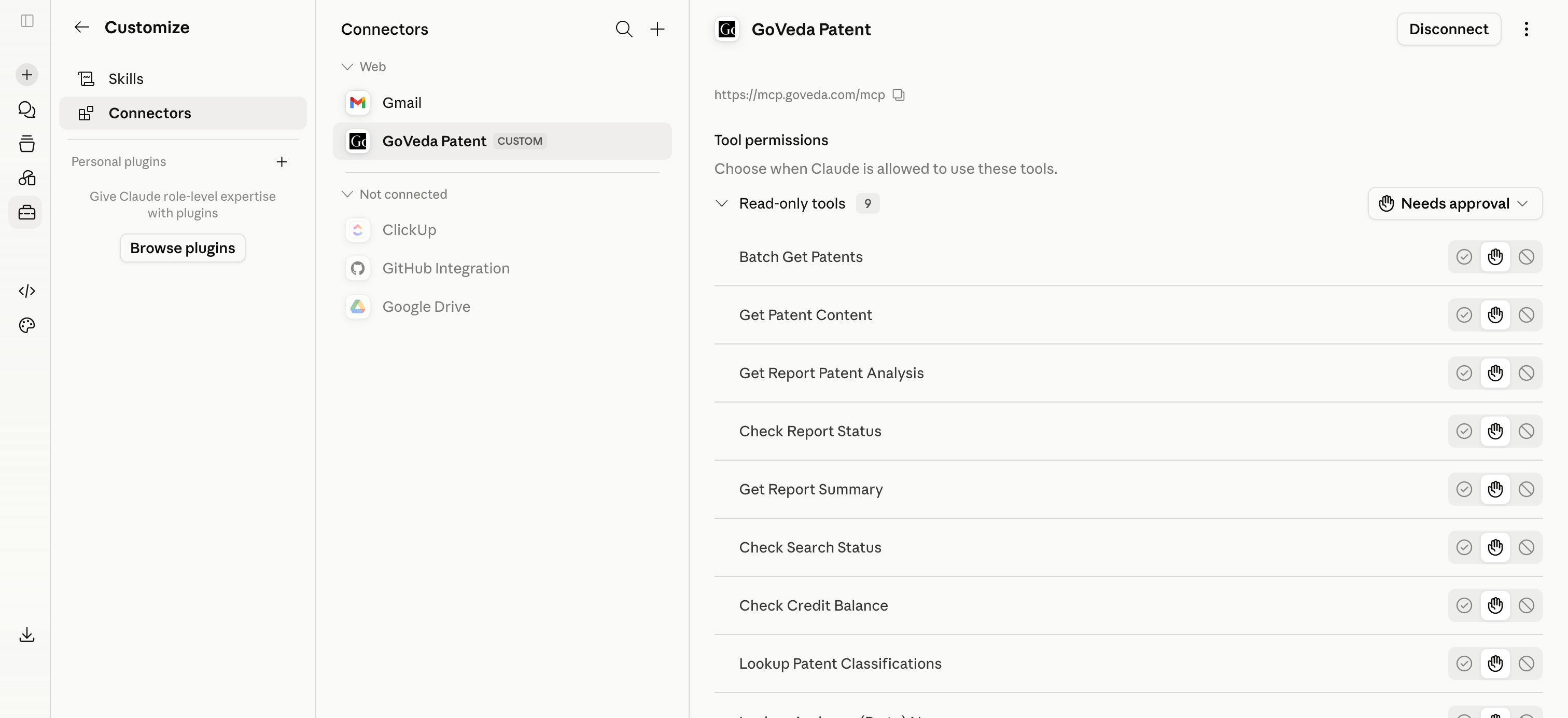The image size is (1568, 718).
Task: Open the artifacts shapes icon in sidebar
Action: click(x=27, y=178)
